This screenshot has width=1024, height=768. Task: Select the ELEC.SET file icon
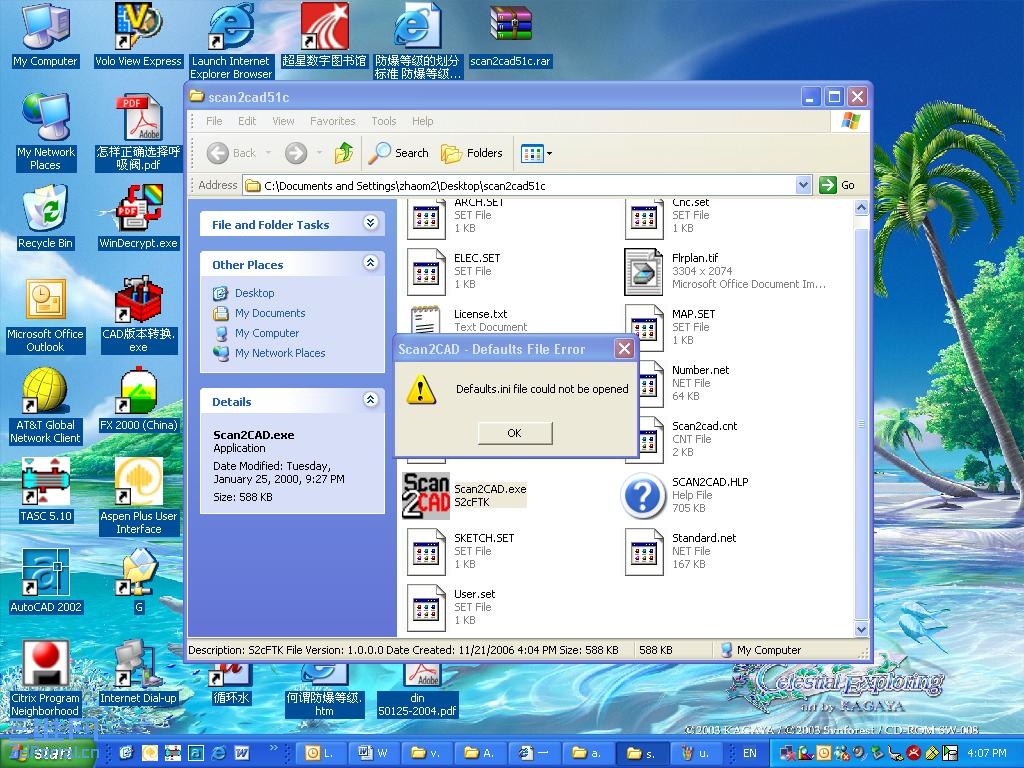(x=426, y=272)
